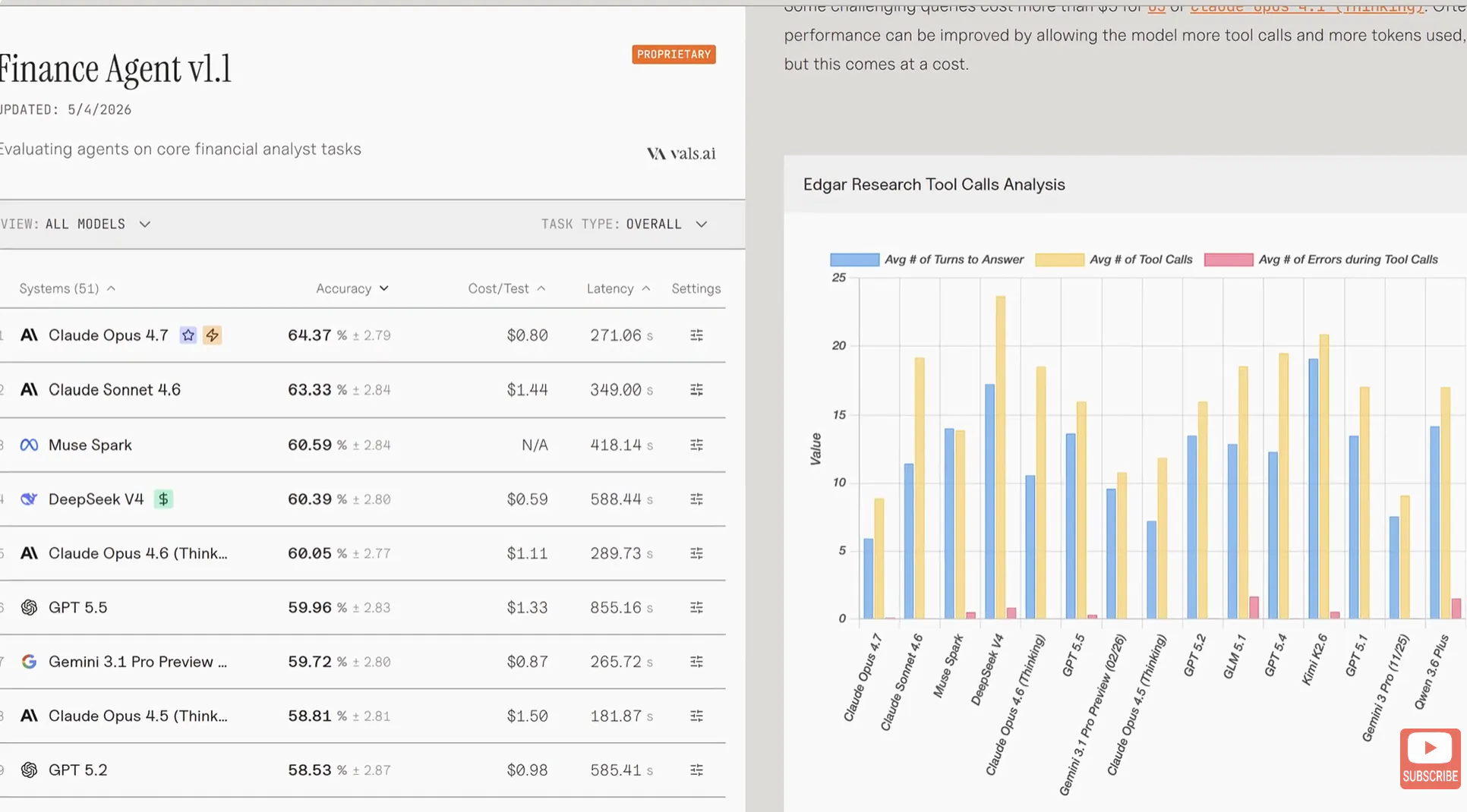The height and width of the screenshot is (812, 1467).
Task: Open the Muse Spark model name
Action: pyautogui.click(x=90, y=445)
